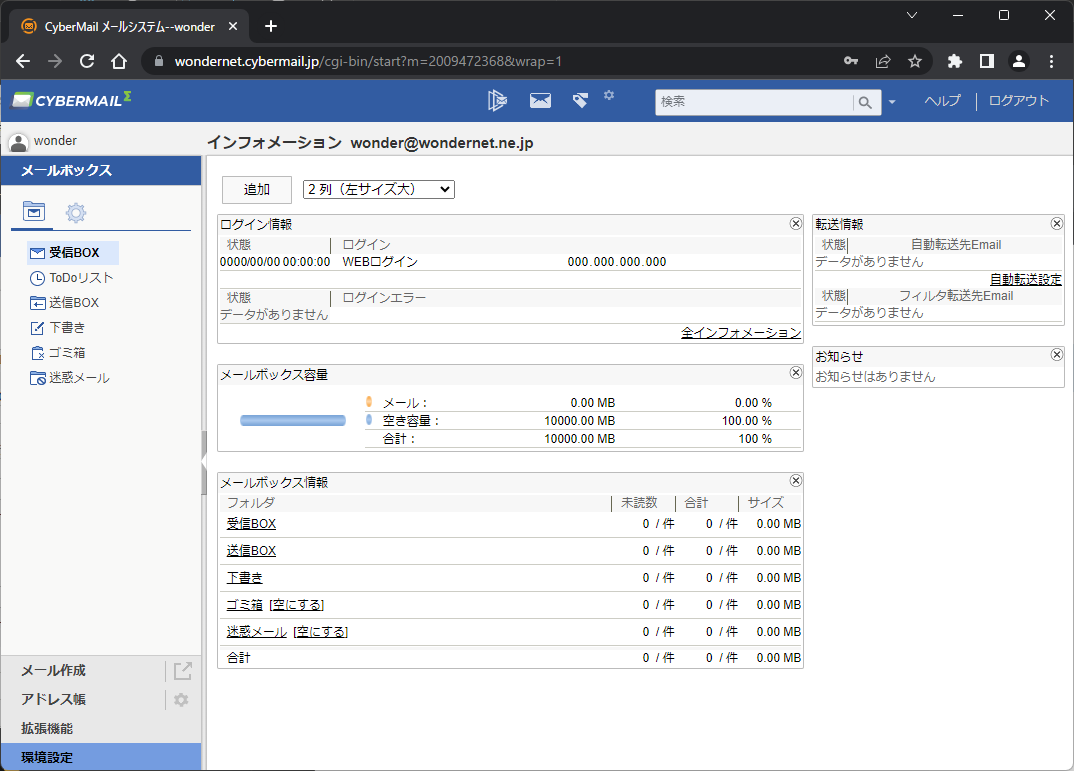1074x771 pixels.
Task: Select the mailbox folder view tab icon
Action: pos(34,211)
